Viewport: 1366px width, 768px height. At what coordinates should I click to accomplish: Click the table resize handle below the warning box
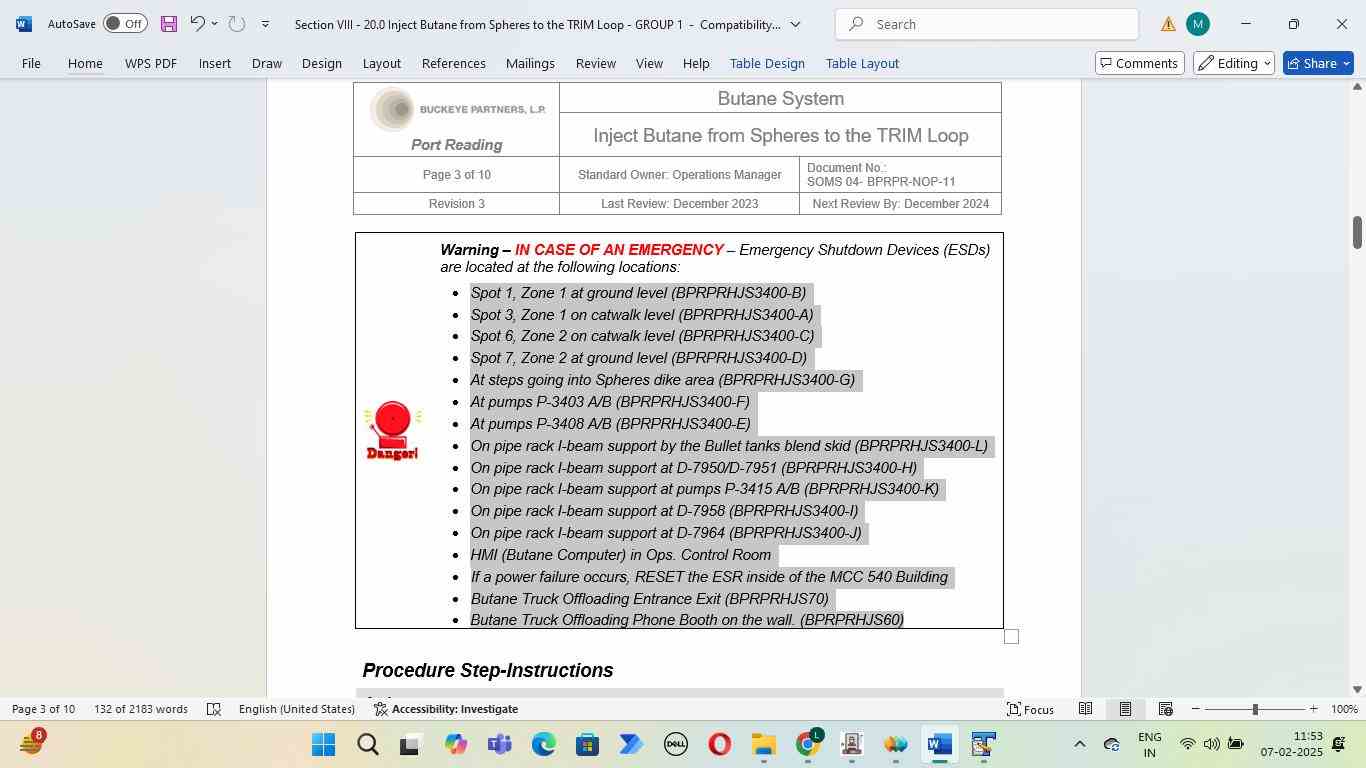(x=1011, y=637)
